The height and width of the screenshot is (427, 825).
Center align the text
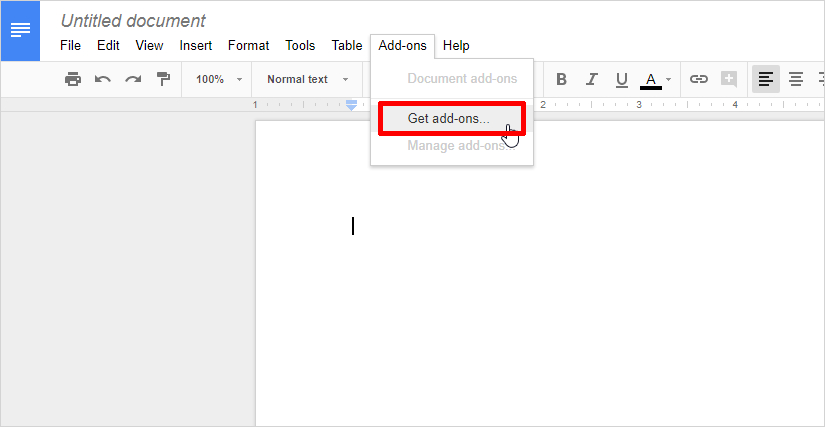796,79
